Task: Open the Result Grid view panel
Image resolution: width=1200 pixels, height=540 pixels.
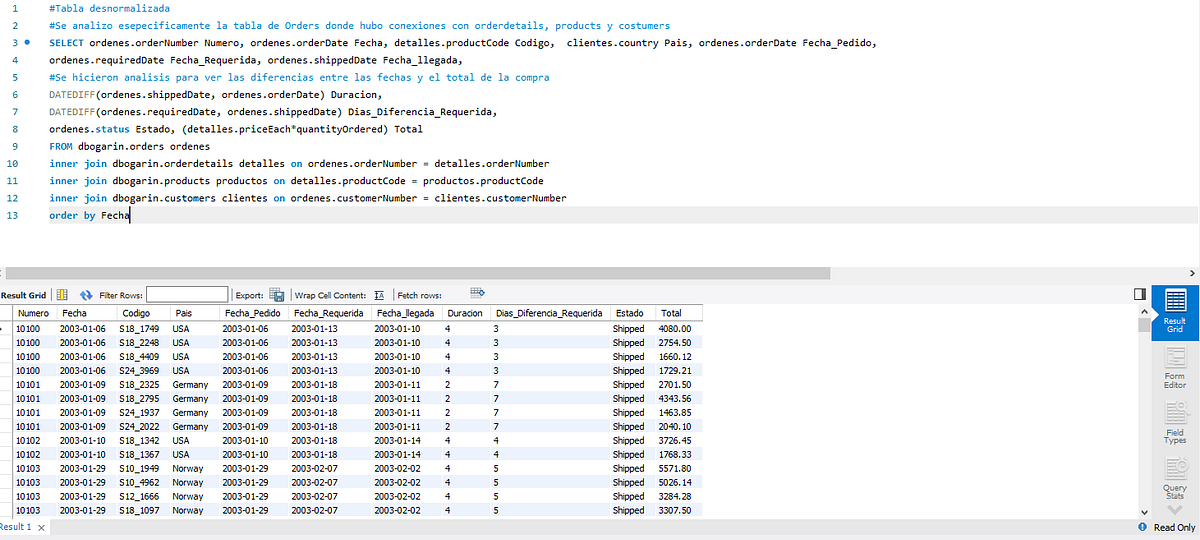Action: [x=1174, y=312]
